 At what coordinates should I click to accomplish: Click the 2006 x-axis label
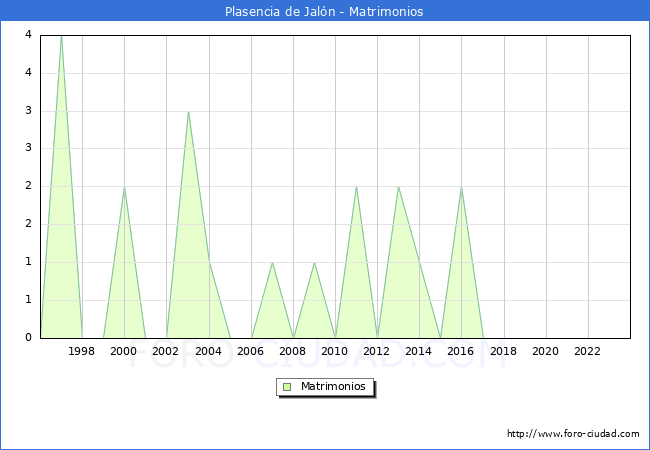click(250, 351)
